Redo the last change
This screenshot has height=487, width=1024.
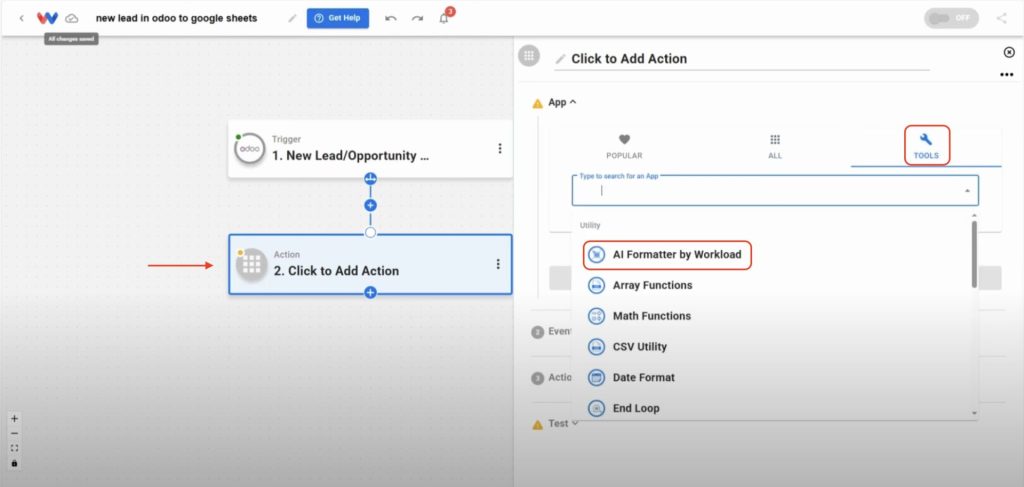417,18
